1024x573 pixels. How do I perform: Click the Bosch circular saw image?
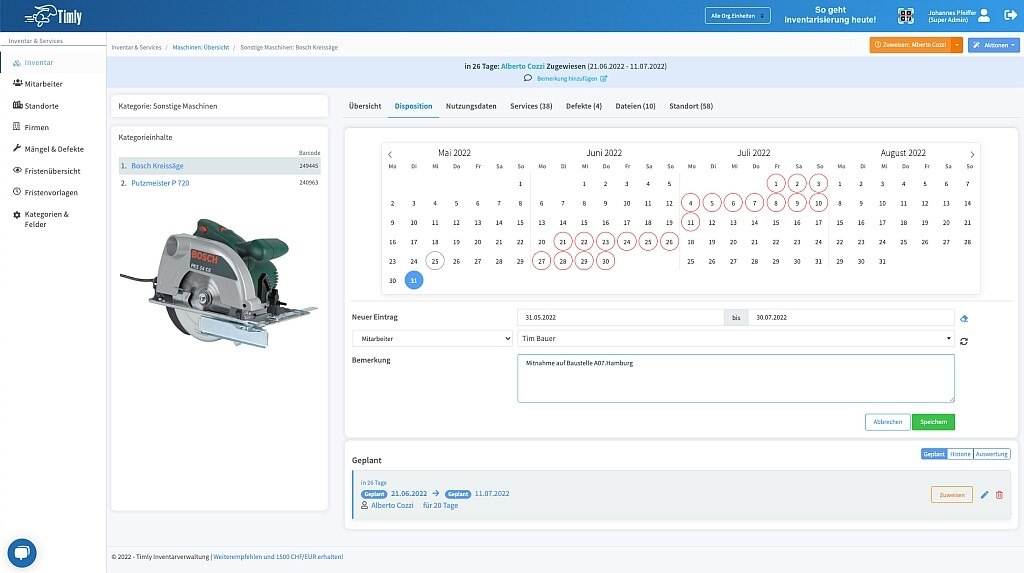219,282
